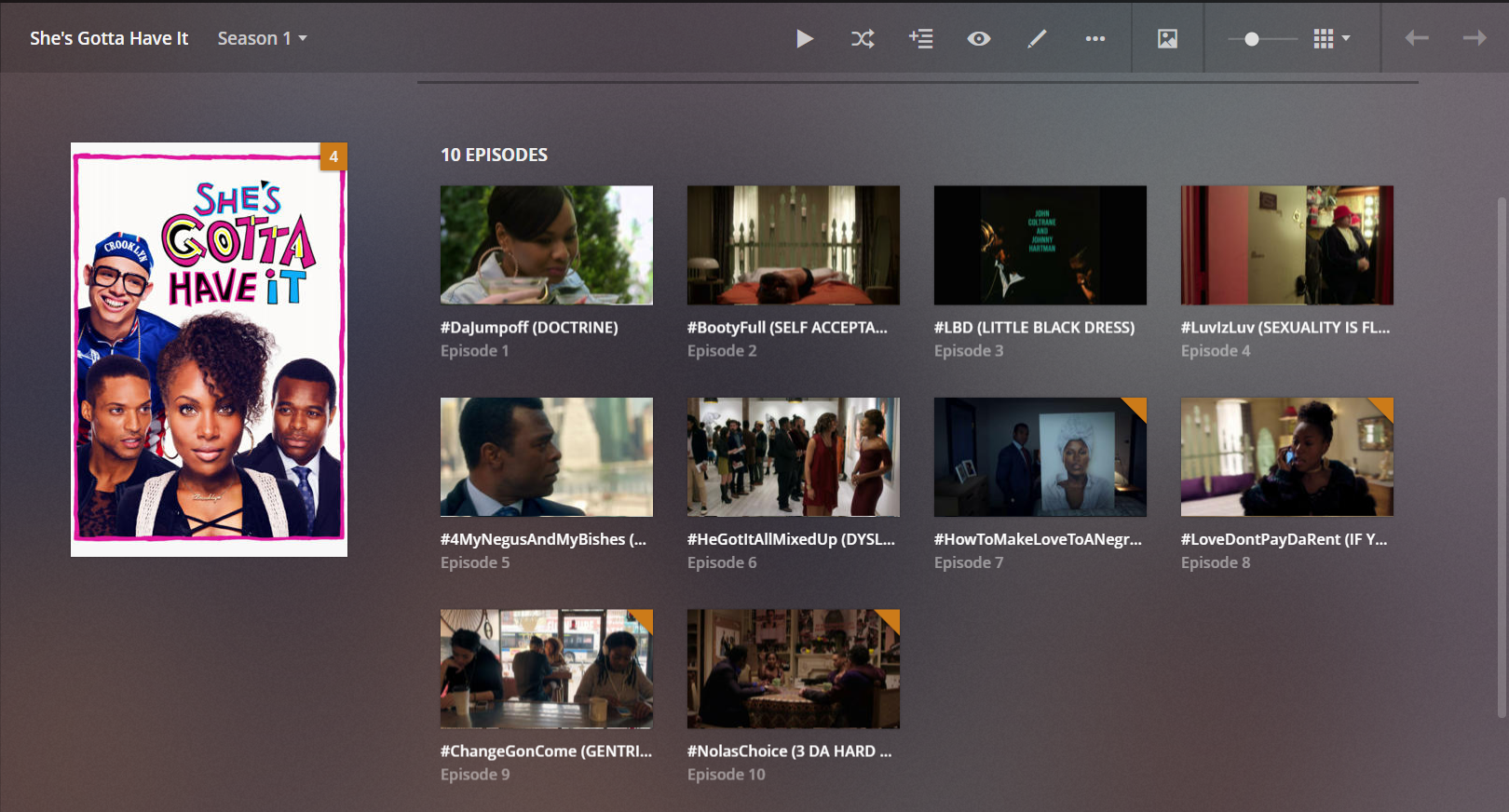This screenshot has width=1509, height=812.
Task: Select the #LBD (LITTLE BLACK DRESS) thumbnail
Action: point(1040,245)
